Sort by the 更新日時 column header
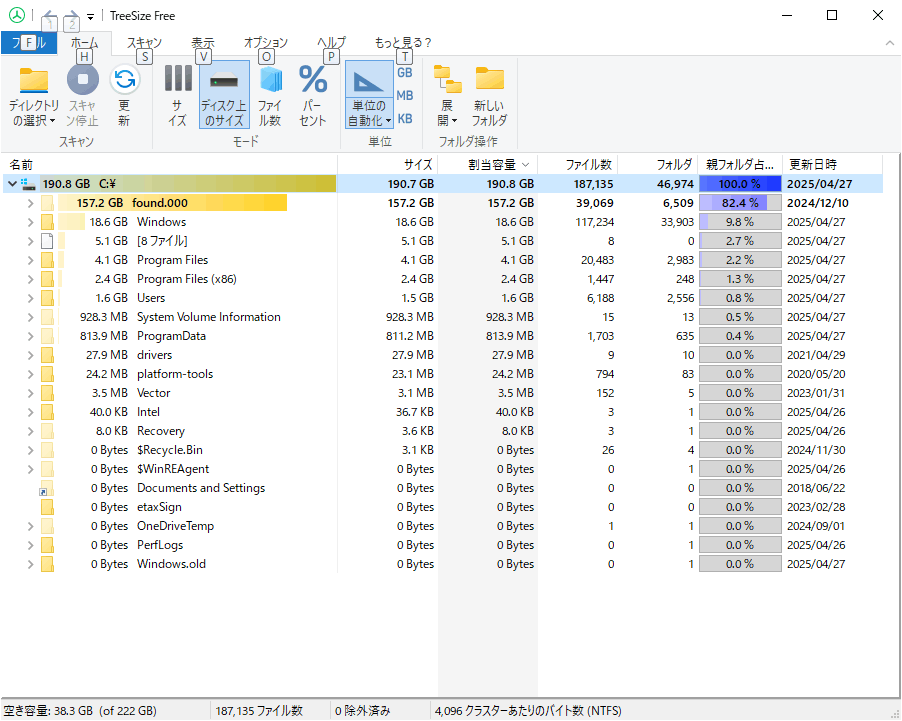 pyautogui.click(x=832, y=165)
